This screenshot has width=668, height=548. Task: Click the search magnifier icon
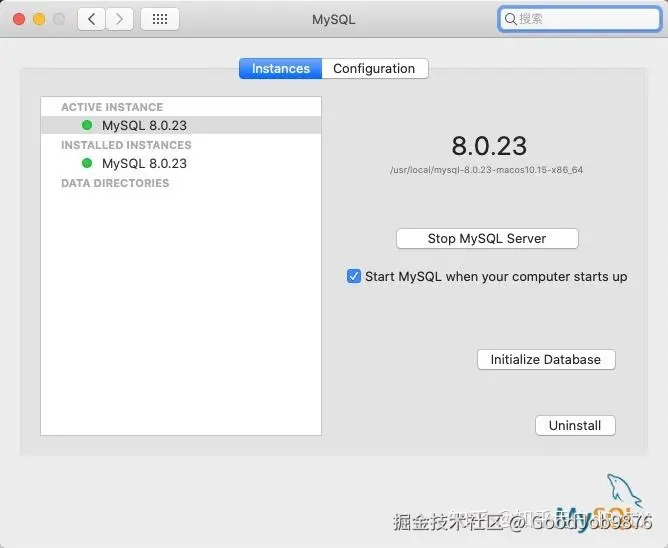[510, 19]
